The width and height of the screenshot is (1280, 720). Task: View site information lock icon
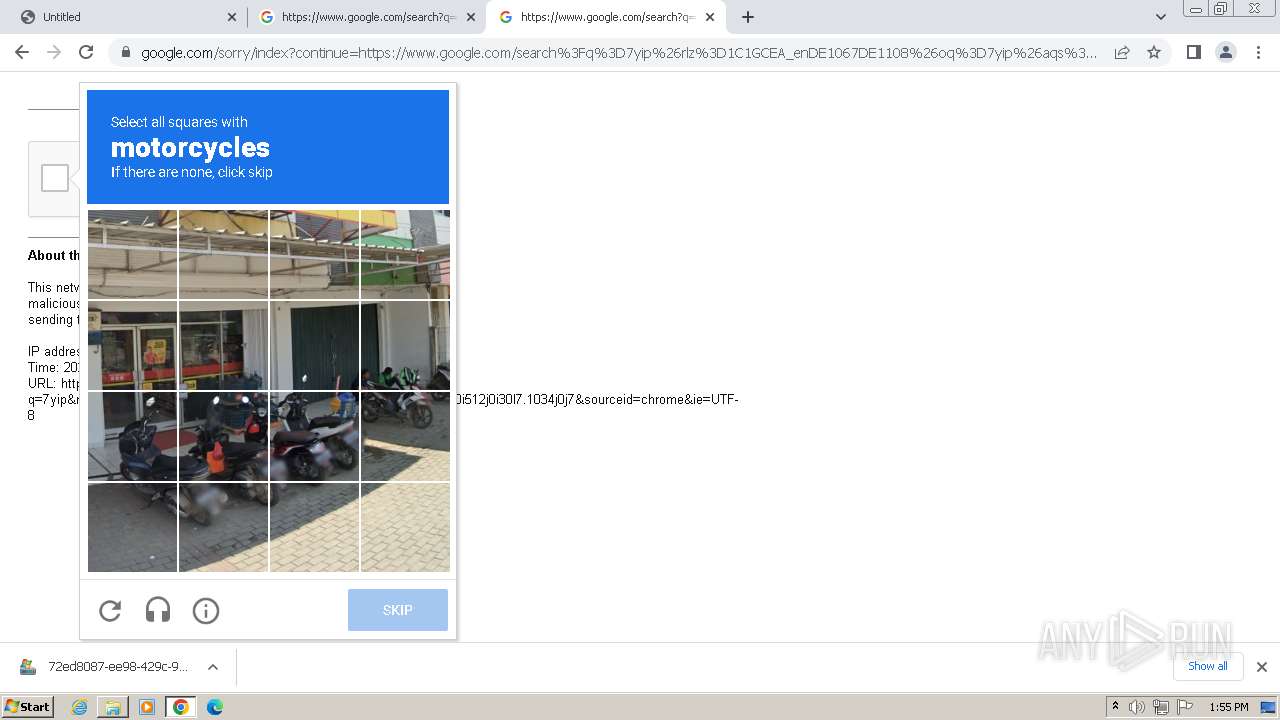[125, 53]
